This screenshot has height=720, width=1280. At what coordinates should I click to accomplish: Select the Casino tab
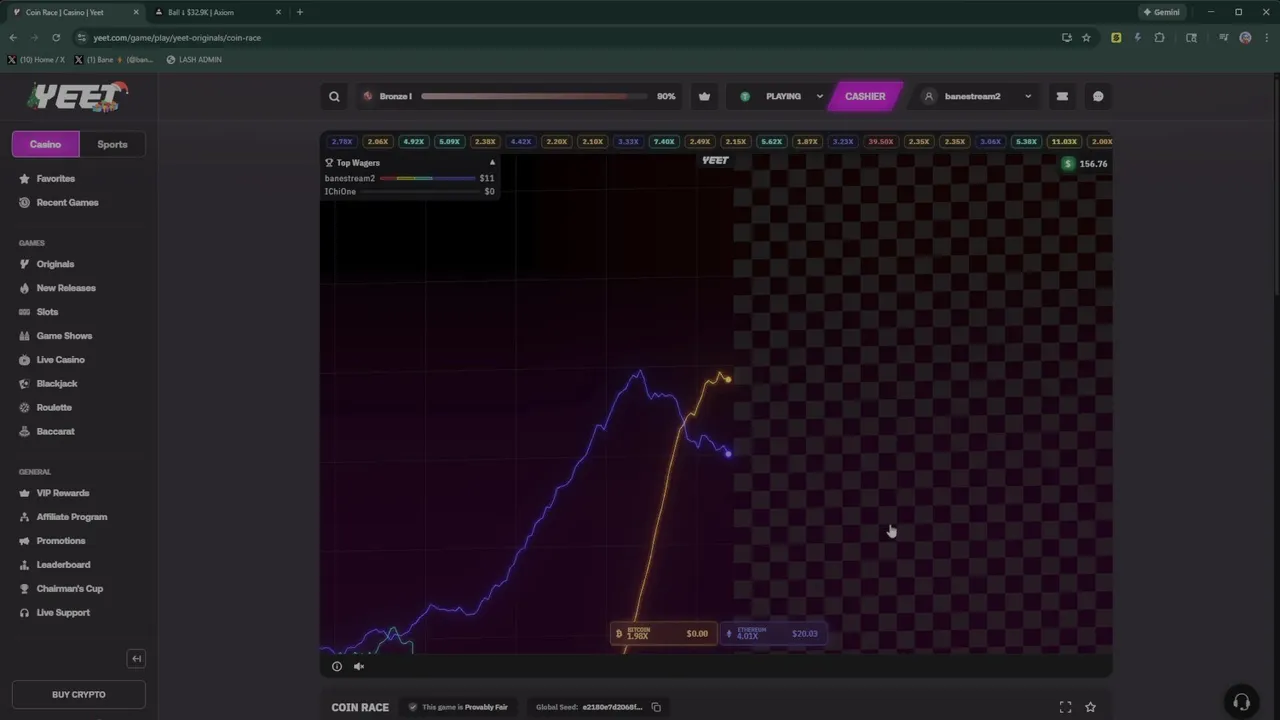click(45, 144)
